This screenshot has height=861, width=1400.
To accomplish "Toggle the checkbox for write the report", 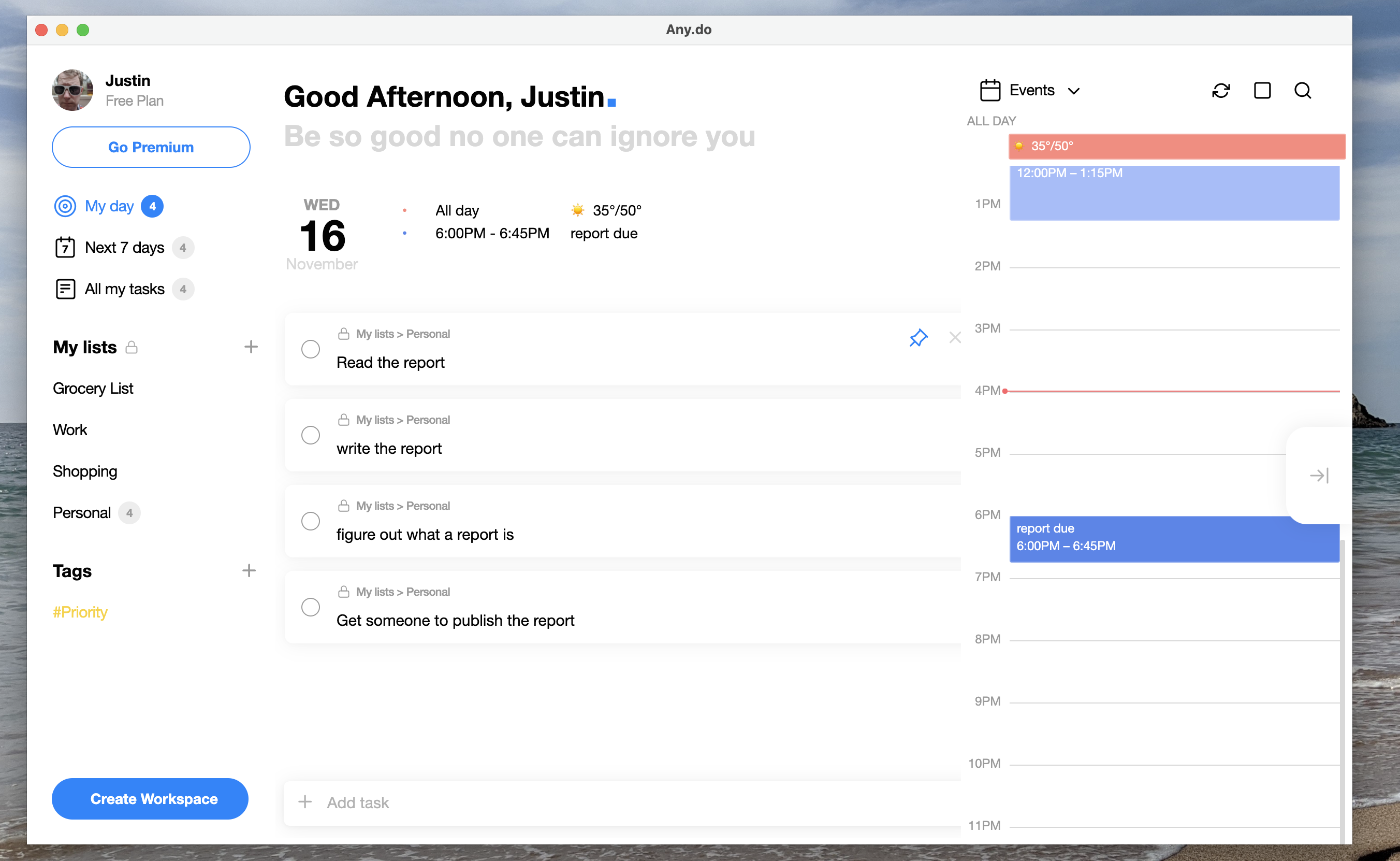I will pyautogui.click(x=310, y=435).
